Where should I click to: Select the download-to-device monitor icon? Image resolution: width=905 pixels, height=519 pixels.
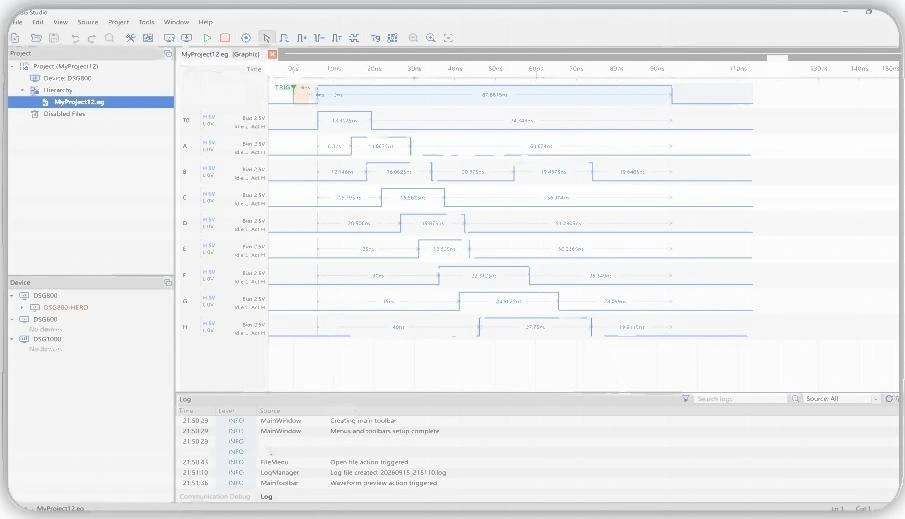point(186,38)
